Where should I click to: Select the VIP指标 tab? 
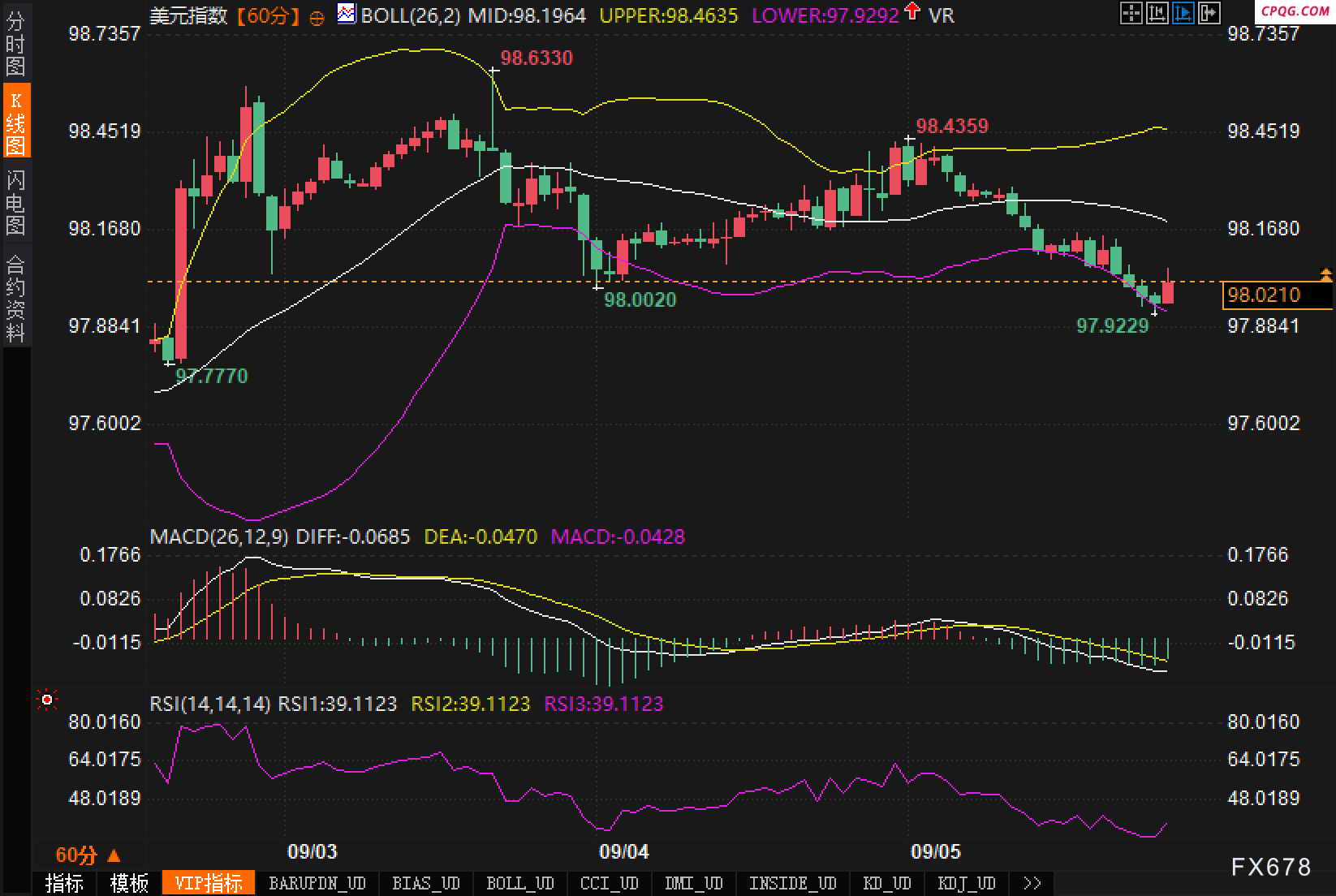pos(209,884)
